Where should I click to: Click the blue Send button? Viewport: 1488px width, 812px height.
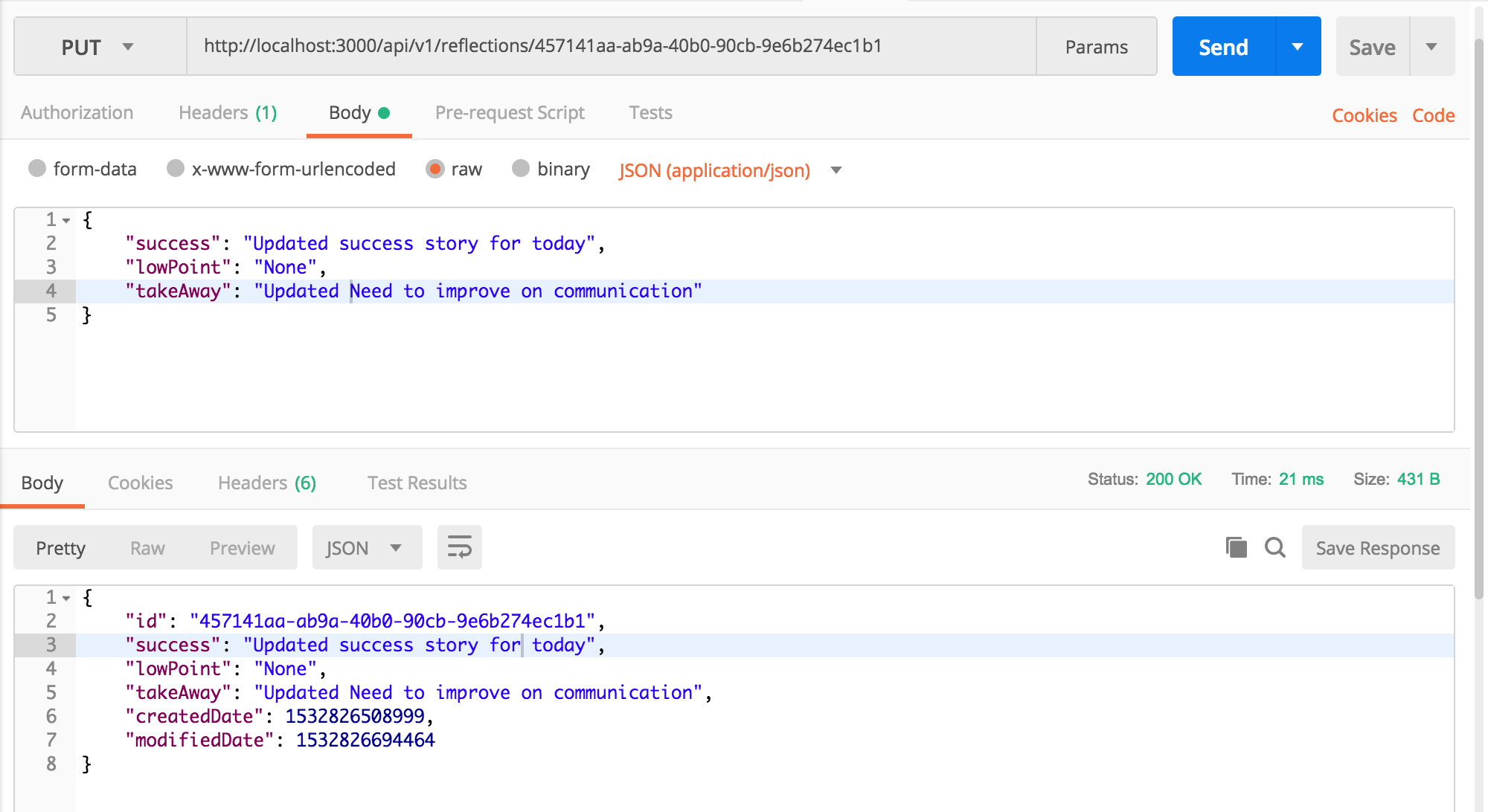(1223, 47)
